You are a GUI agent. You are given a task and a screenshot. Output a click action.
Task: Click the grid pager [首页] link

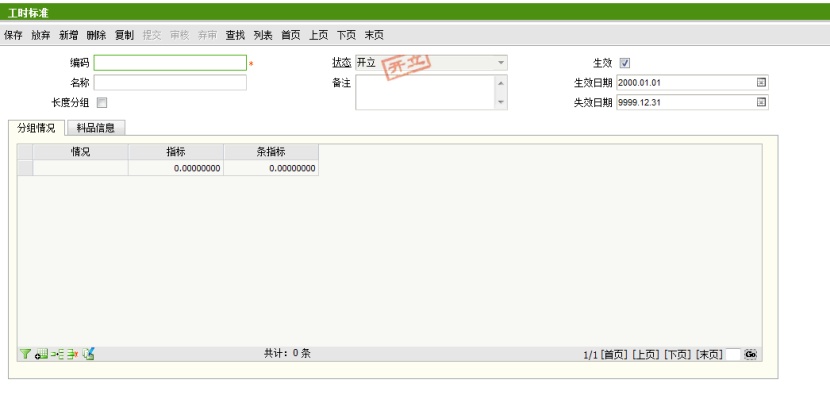click(614, 355)
